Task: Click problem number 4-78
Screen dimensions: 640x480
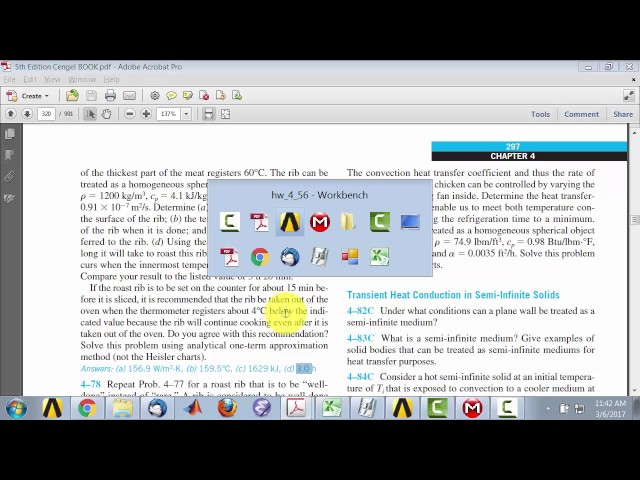Action: point(90,384)
